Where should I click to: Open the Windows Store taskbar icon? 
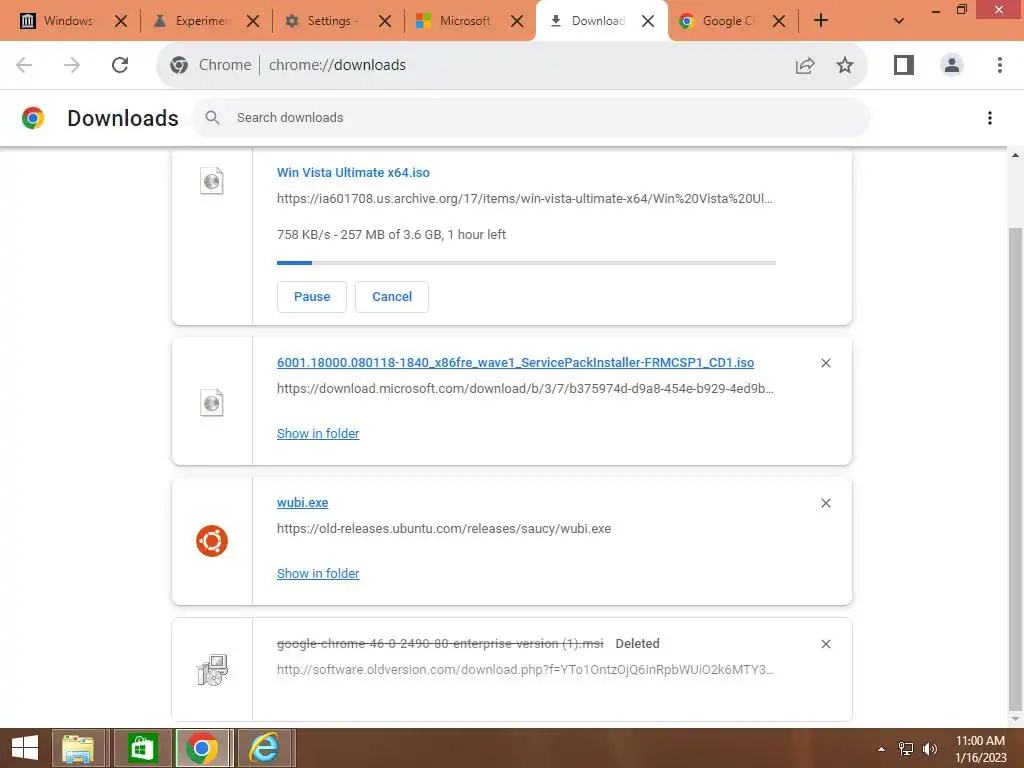click(x=142, y=748)
